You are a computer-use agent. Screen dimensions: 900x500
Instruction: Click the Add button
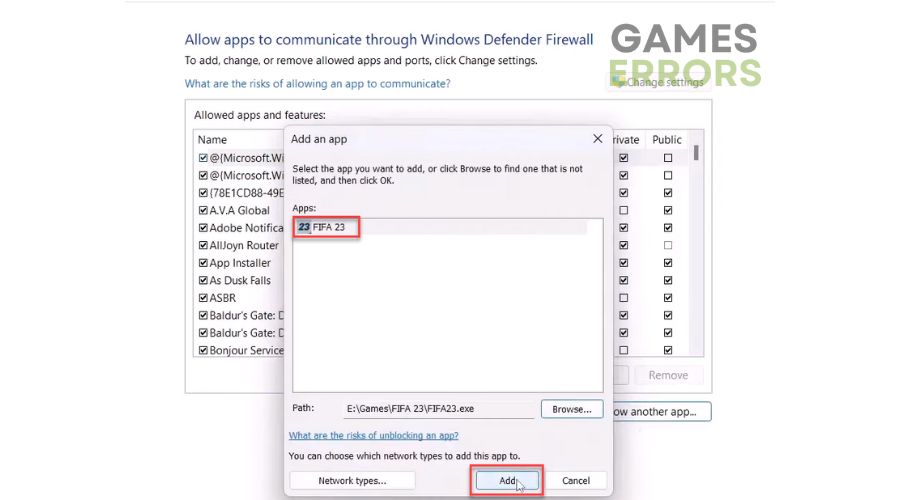coord(507,480)
